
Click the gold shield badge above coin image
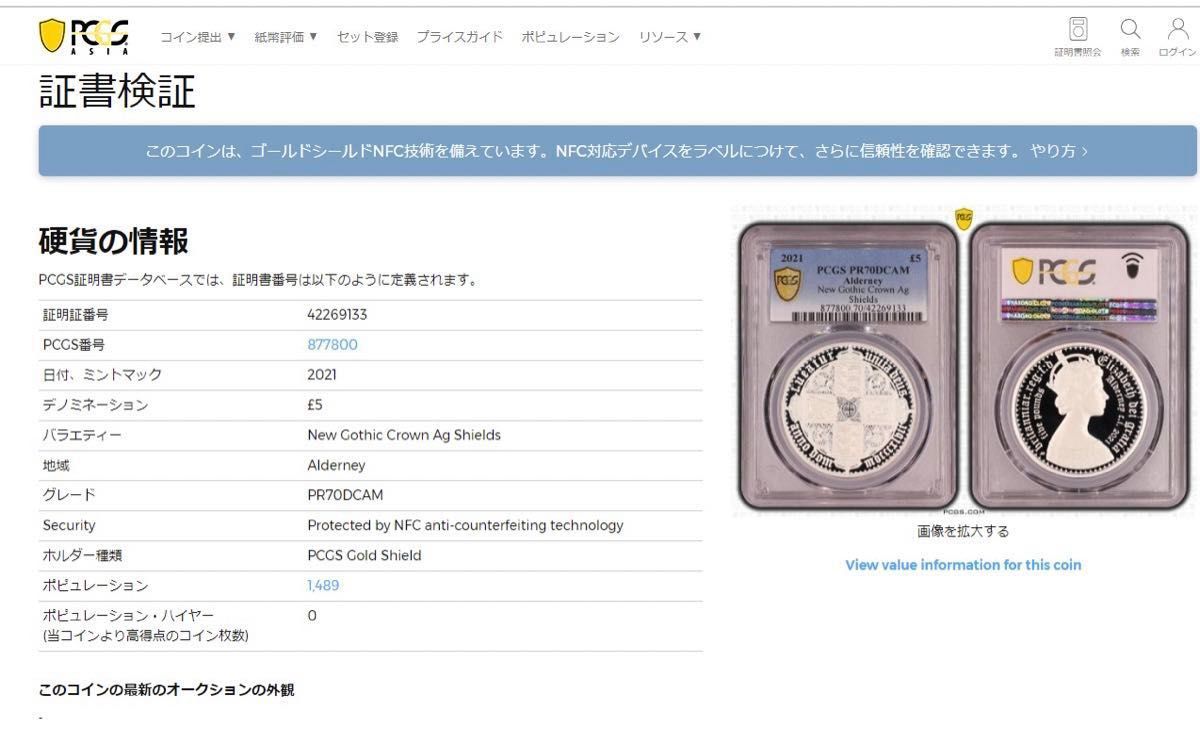pos(964,218)
